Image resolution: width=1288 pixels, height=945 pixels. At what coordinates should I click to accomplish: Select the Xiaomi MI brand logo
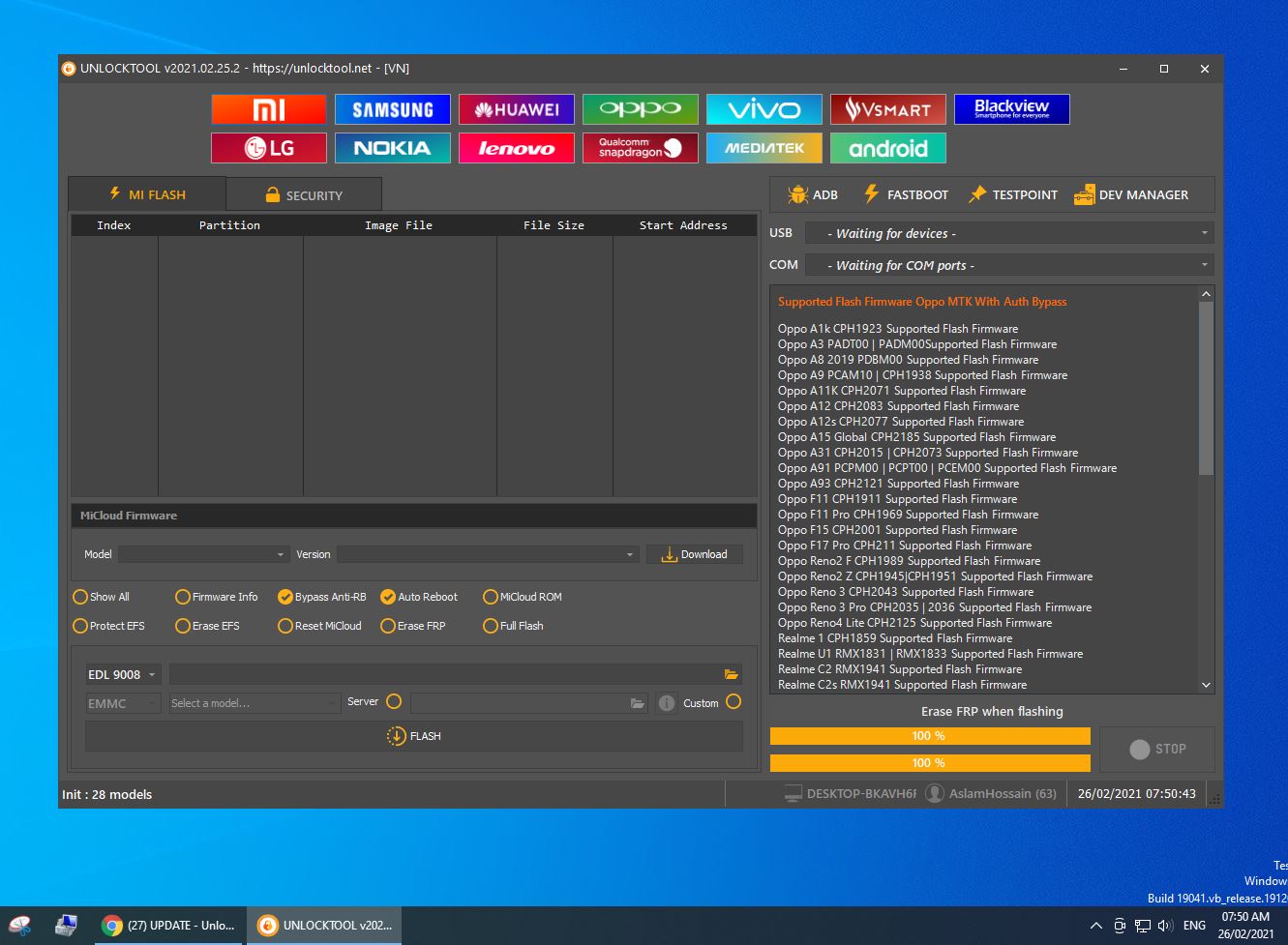pyautogui.click(x=269, y=109)
